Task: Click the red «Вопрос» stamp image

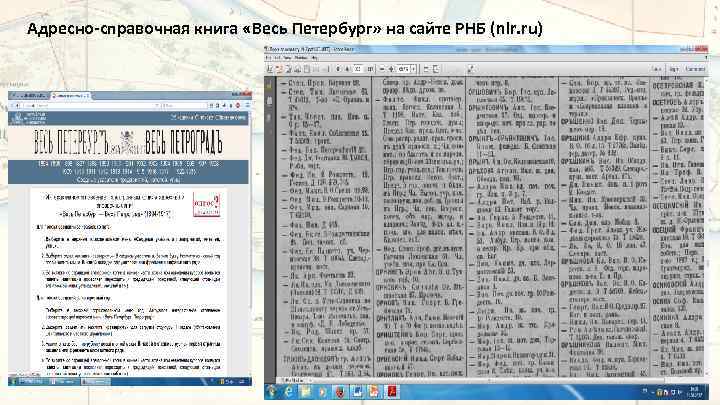Action: 206,204
